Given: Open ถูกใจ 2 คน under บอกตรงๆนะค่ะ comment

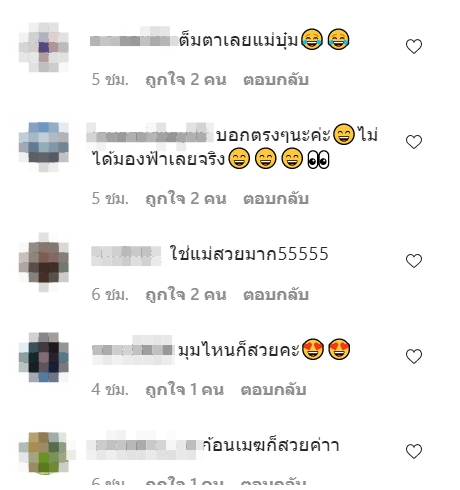Looking at the screenshot, I should click(x=186, y=199).
